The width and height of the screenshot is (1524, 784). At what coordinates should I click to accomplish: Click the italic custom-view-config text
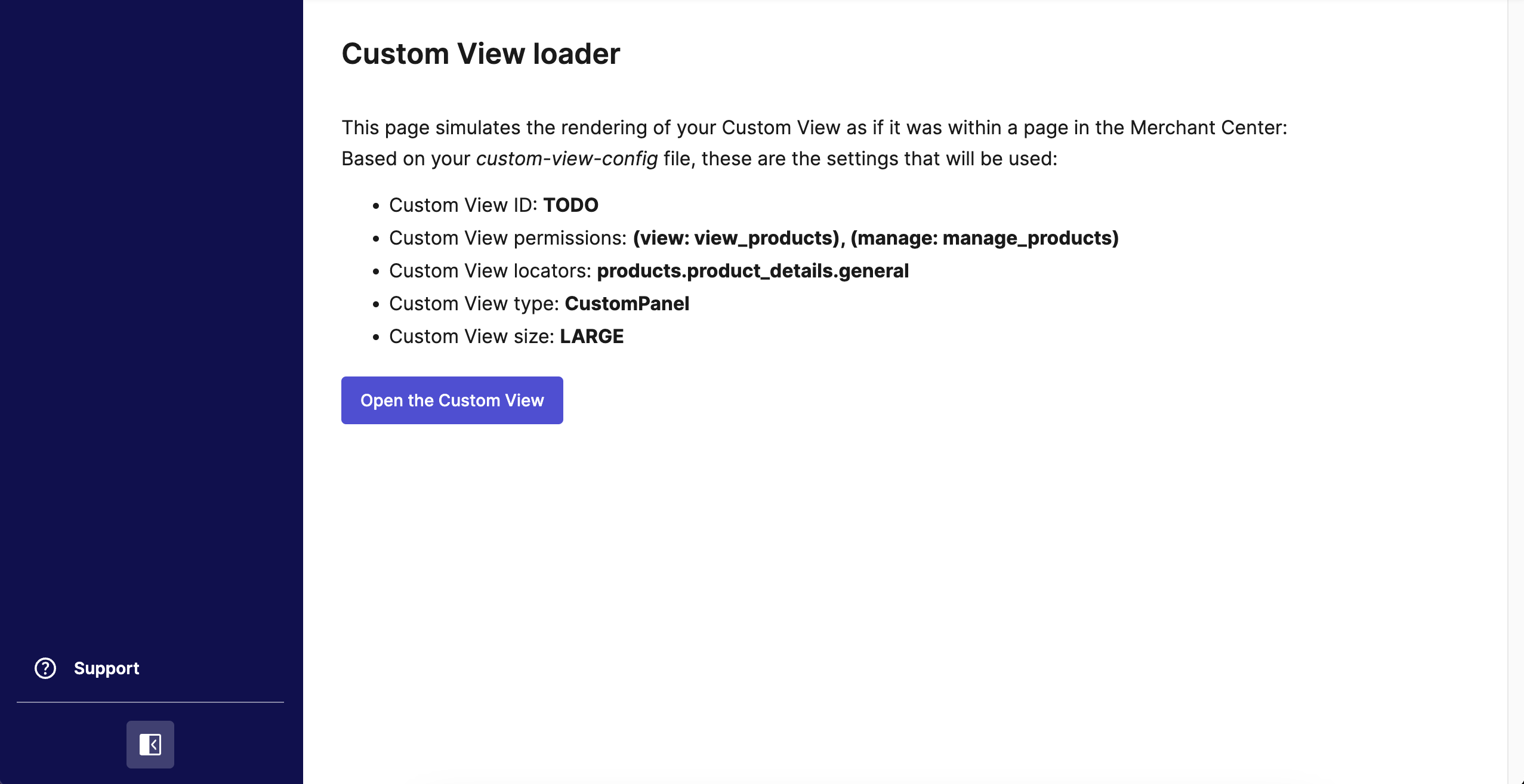567,159
